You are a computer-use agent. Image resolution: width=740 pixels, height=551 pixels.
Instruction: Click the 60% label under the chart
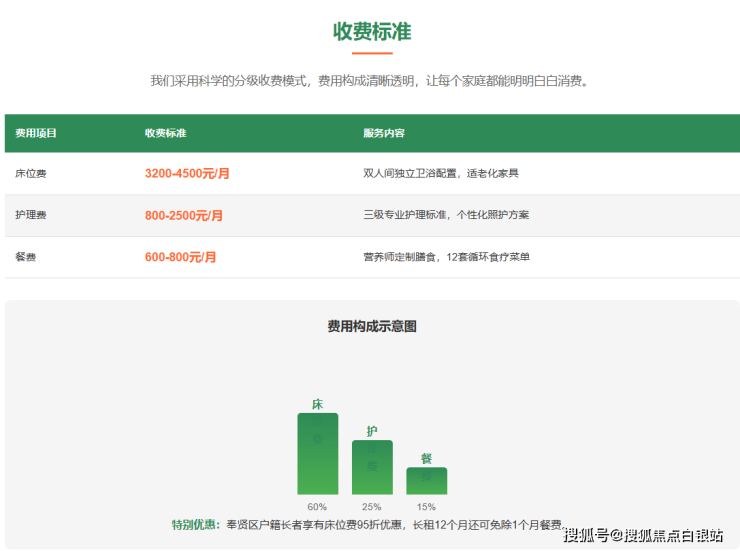317,506
